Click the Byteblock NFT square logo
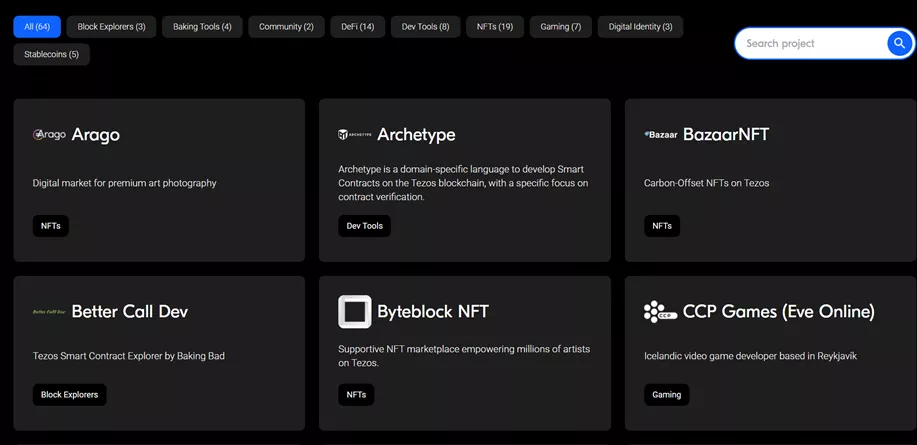 point(354,312)
